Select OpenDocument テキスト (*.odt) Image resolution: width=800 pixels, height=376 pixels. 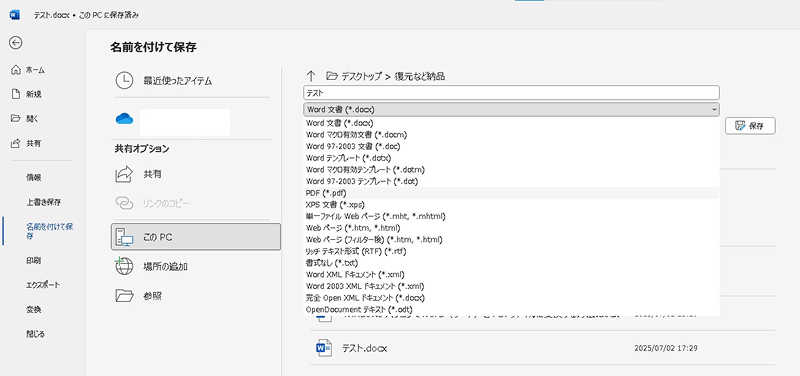511,309
